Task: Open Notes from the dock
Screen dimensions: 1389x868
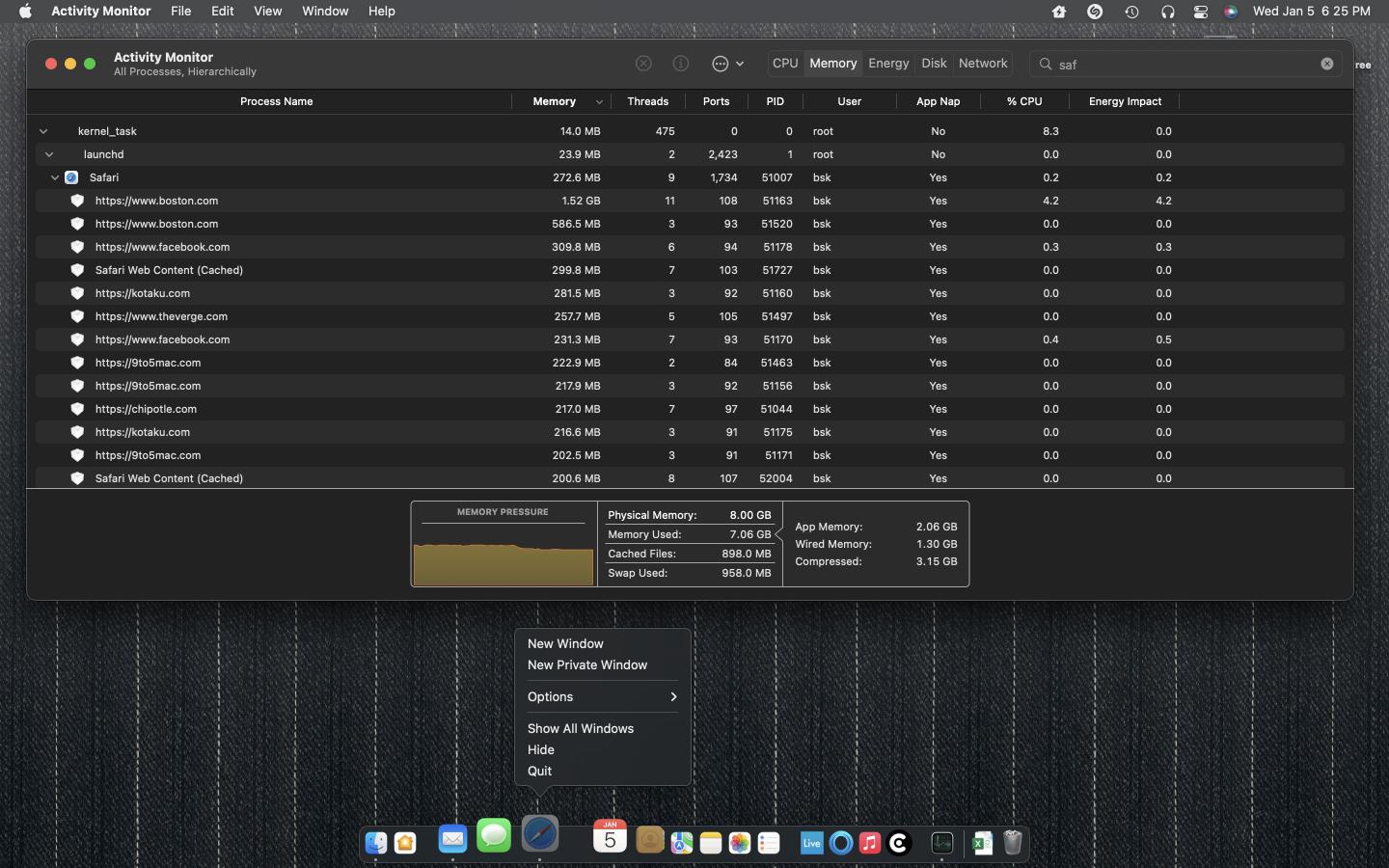Action: click(711, 843)
